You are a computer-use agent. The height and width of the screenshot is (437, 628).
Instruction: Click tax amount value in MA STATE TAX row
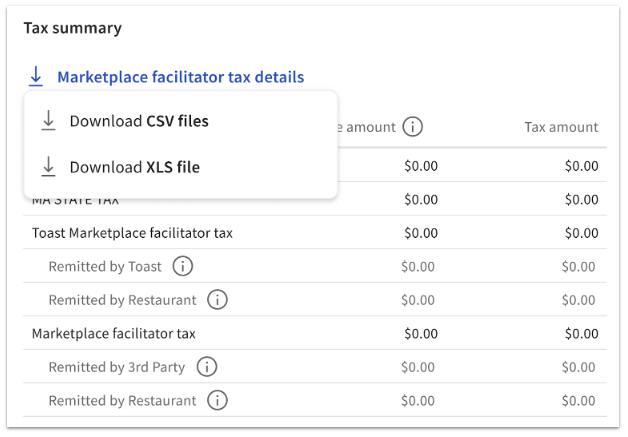click(x=581, y=199)
